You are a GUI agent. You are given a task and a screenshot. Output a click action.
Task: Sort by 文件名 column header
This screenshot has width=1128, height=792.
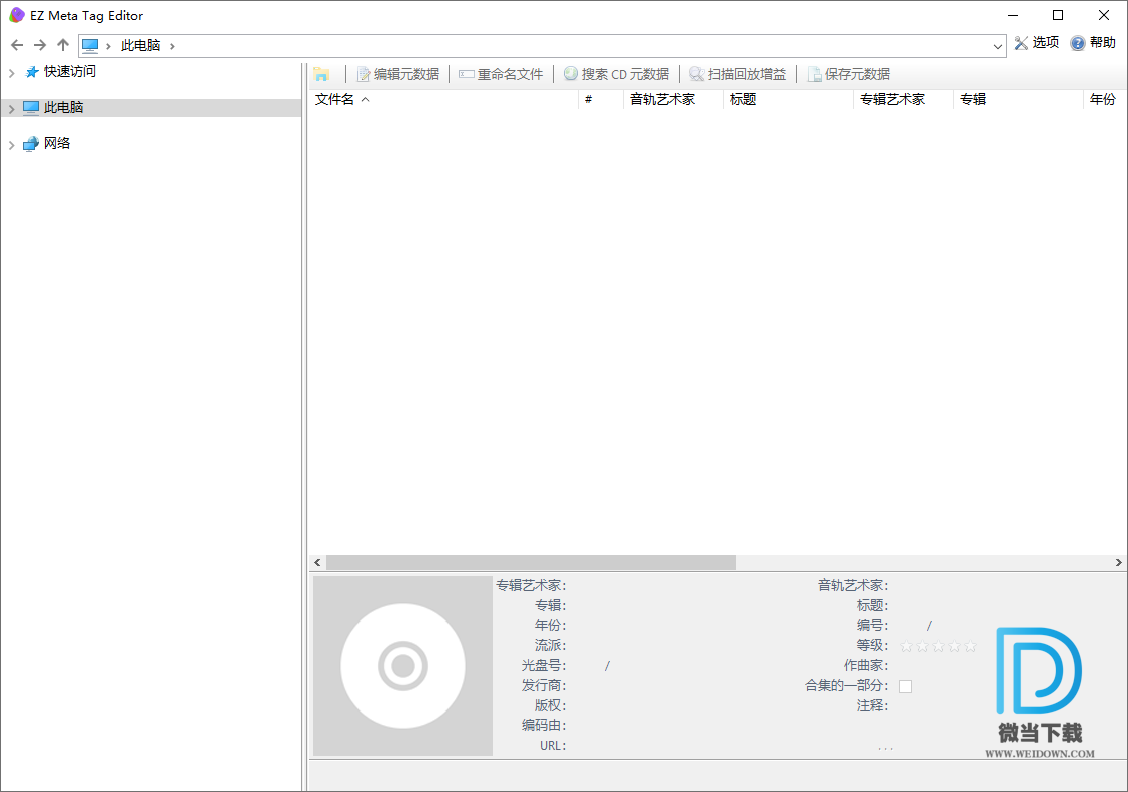click(444, 99)
